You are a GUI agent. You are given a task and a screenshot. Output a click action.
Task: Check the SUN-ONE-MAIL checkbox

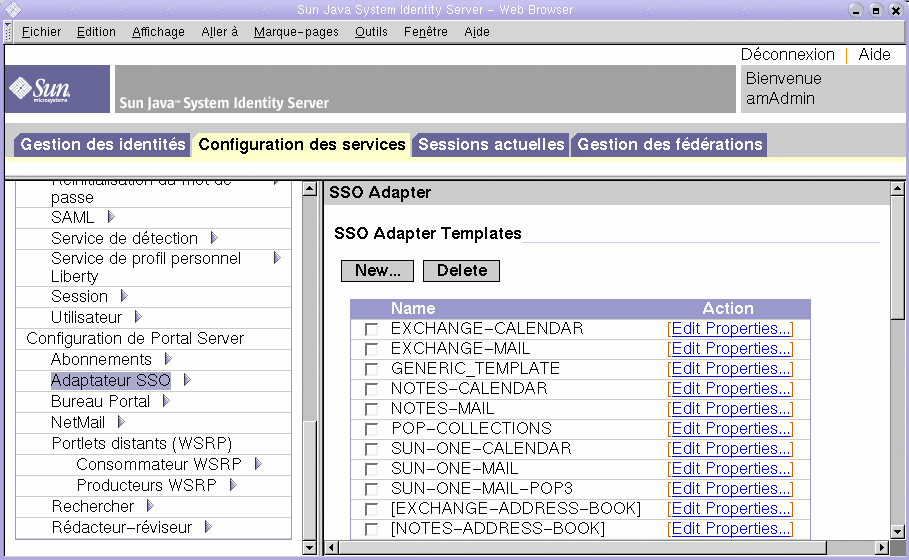pyautogui.click(x=371, y=469)
